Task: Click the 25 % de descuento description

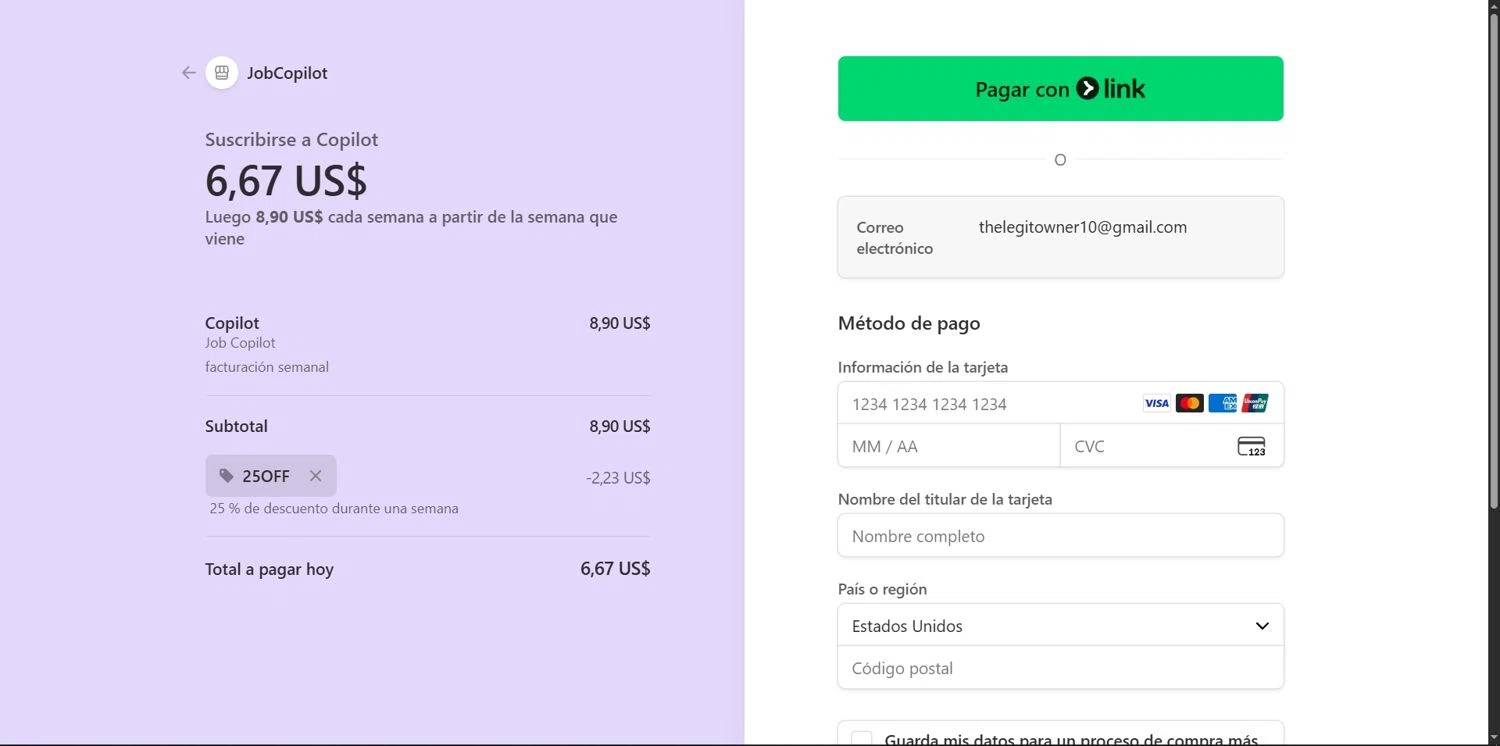Action: tap(334, 508)
